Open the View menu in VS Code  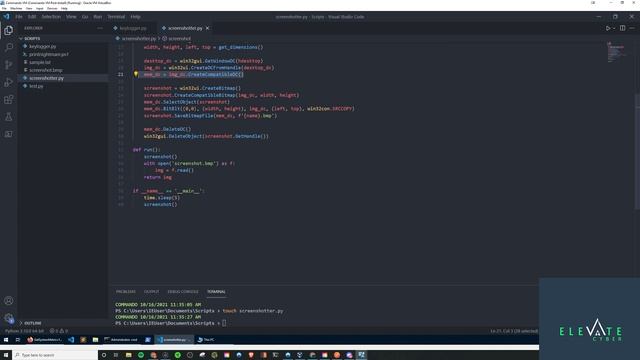(x=71, y=17)
